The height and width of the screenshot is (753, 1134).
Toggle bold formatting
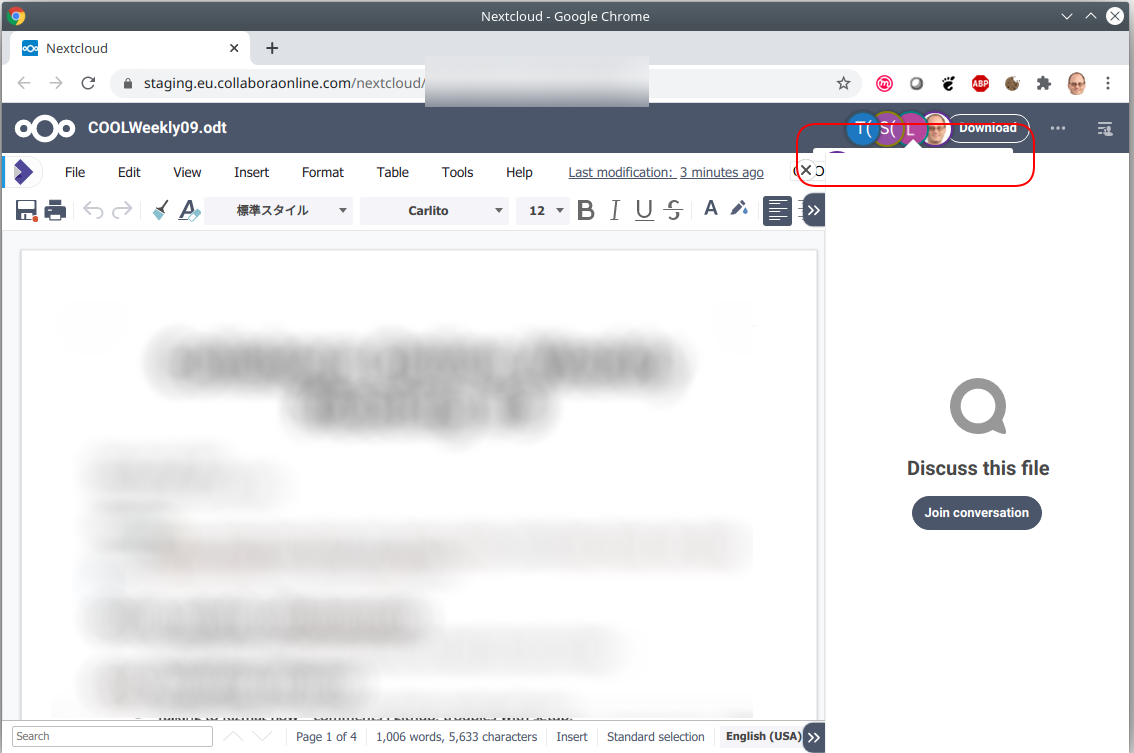coord(586,210)
